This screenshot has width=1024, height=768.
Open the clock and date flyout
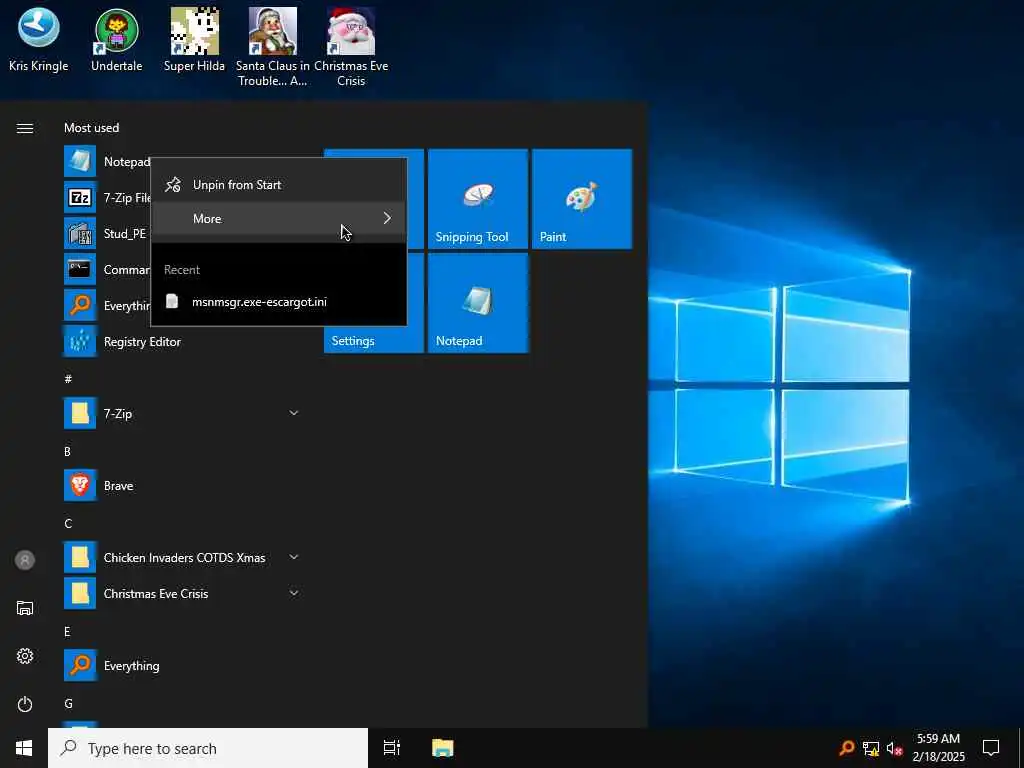click(x=938, y=748)
